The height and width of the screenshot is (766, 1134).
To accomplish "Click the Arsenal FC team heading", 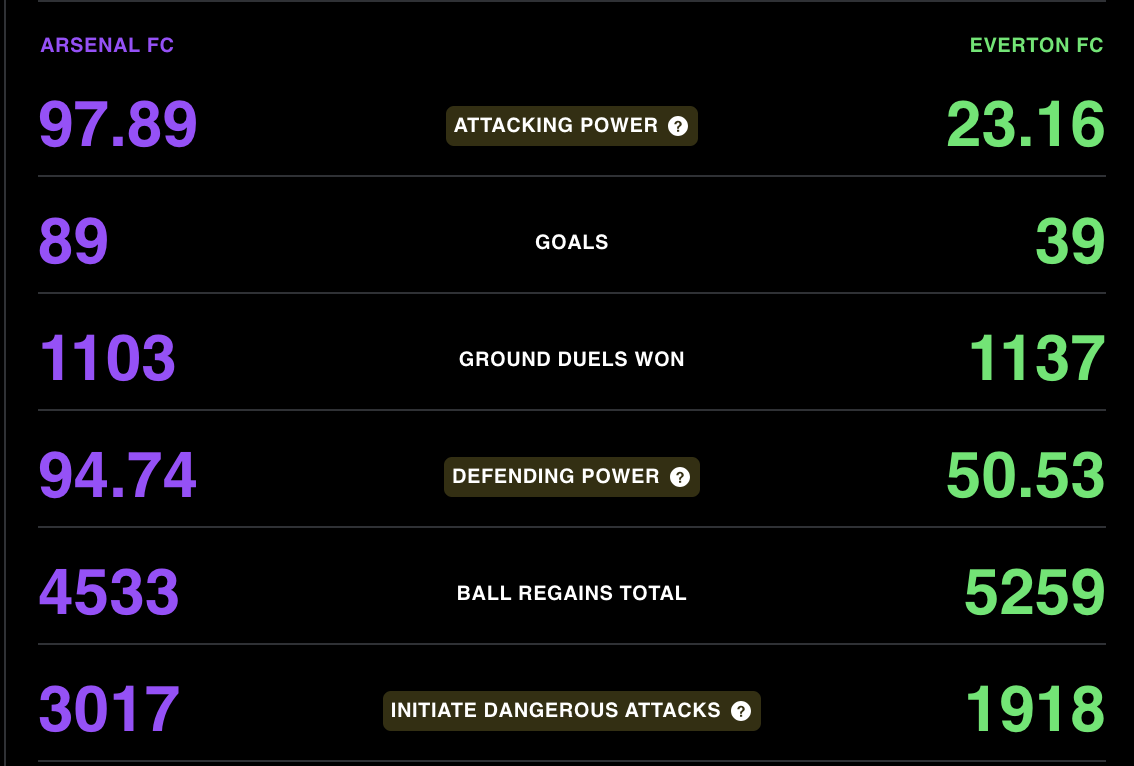I will (107, 45).
